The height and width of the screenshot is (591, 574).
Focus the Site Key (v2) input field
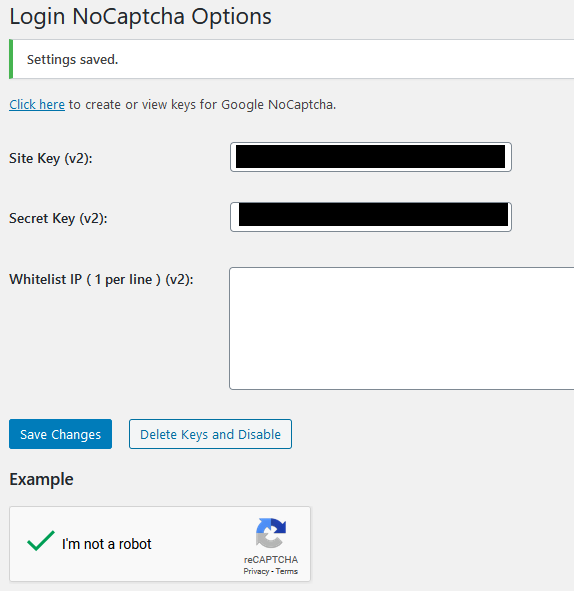coord(371,157)
